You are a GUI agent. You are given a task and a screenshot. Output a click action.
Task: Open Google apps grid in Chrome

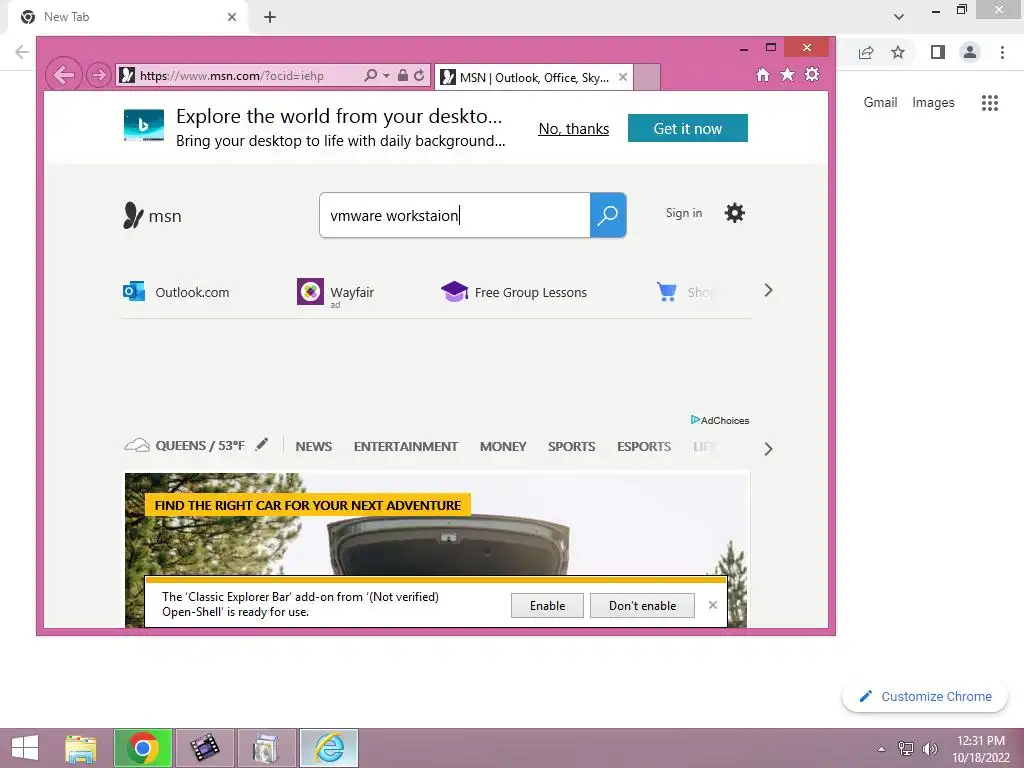989,103
